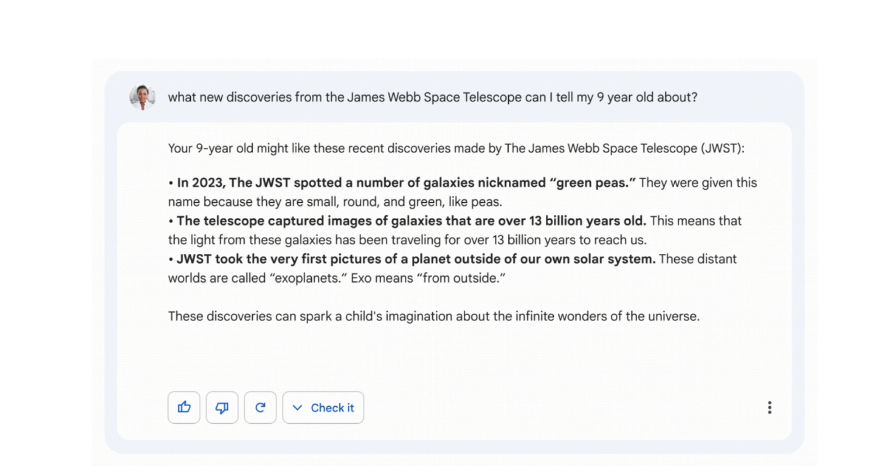Click the thumbs up icon

point(184,408)
